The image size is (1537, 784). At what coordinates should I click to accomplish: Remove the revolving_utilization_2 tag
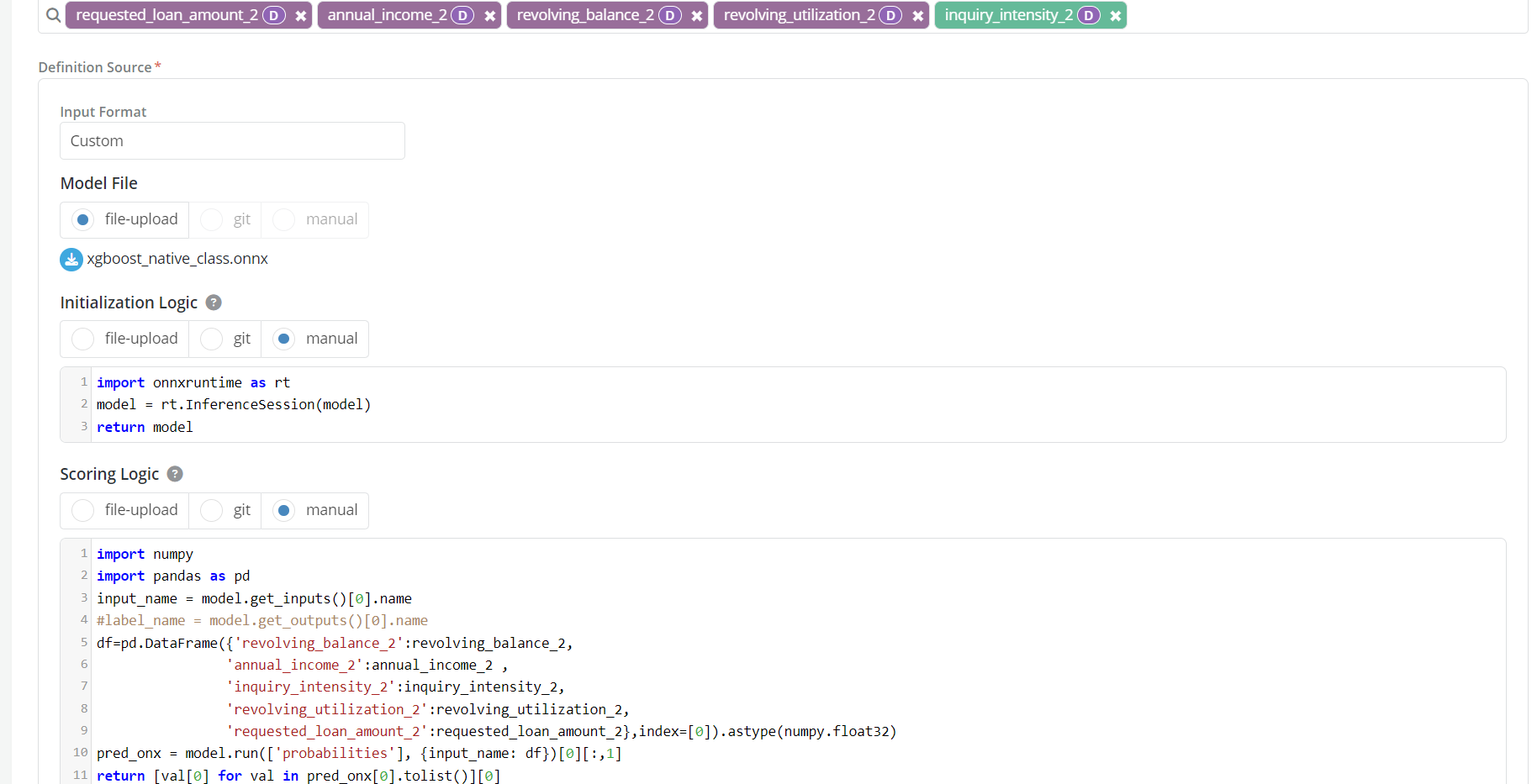tap(918, 16)
